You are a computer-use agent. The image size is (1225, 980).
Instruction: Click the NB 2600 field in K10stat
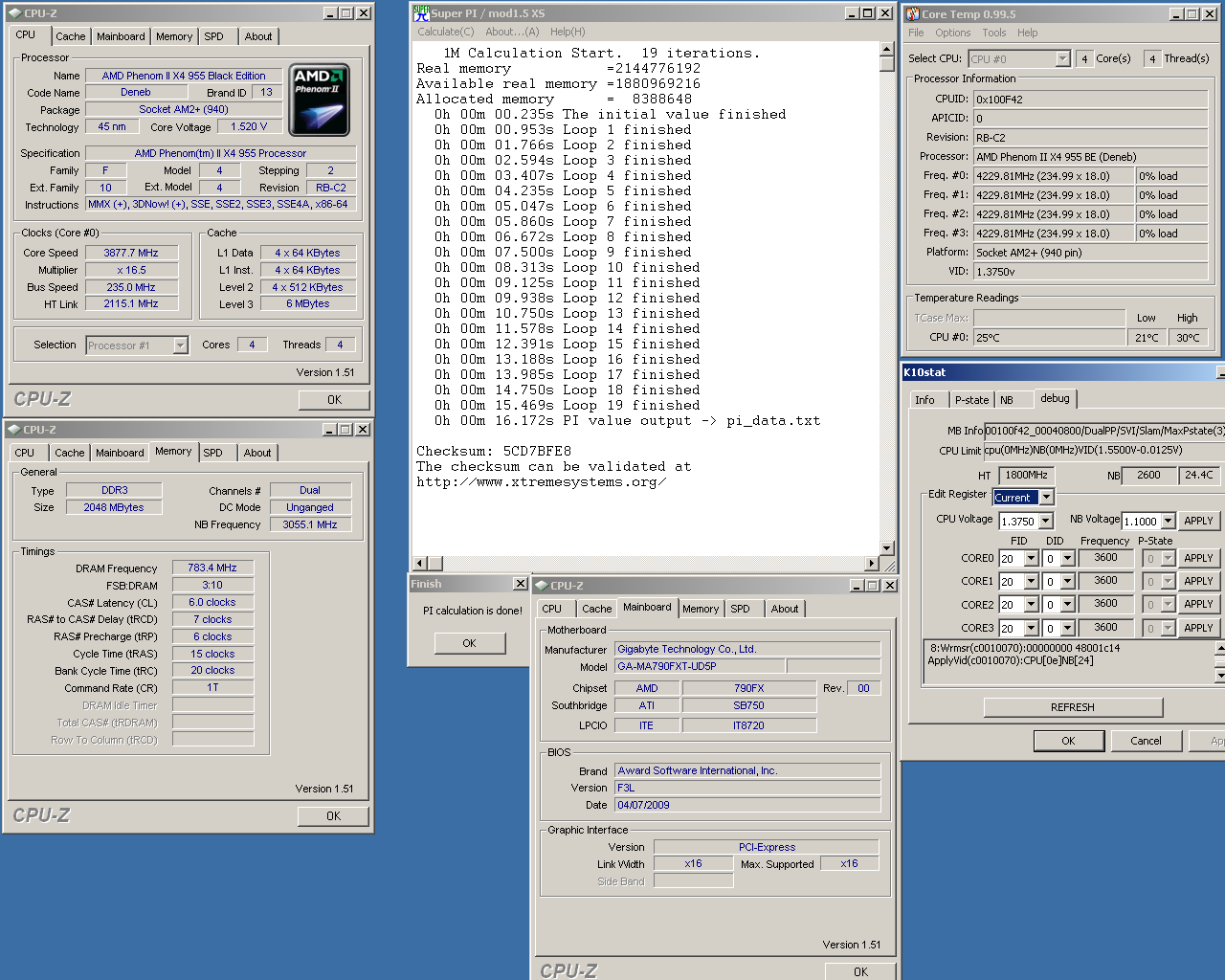point(1148,475)
